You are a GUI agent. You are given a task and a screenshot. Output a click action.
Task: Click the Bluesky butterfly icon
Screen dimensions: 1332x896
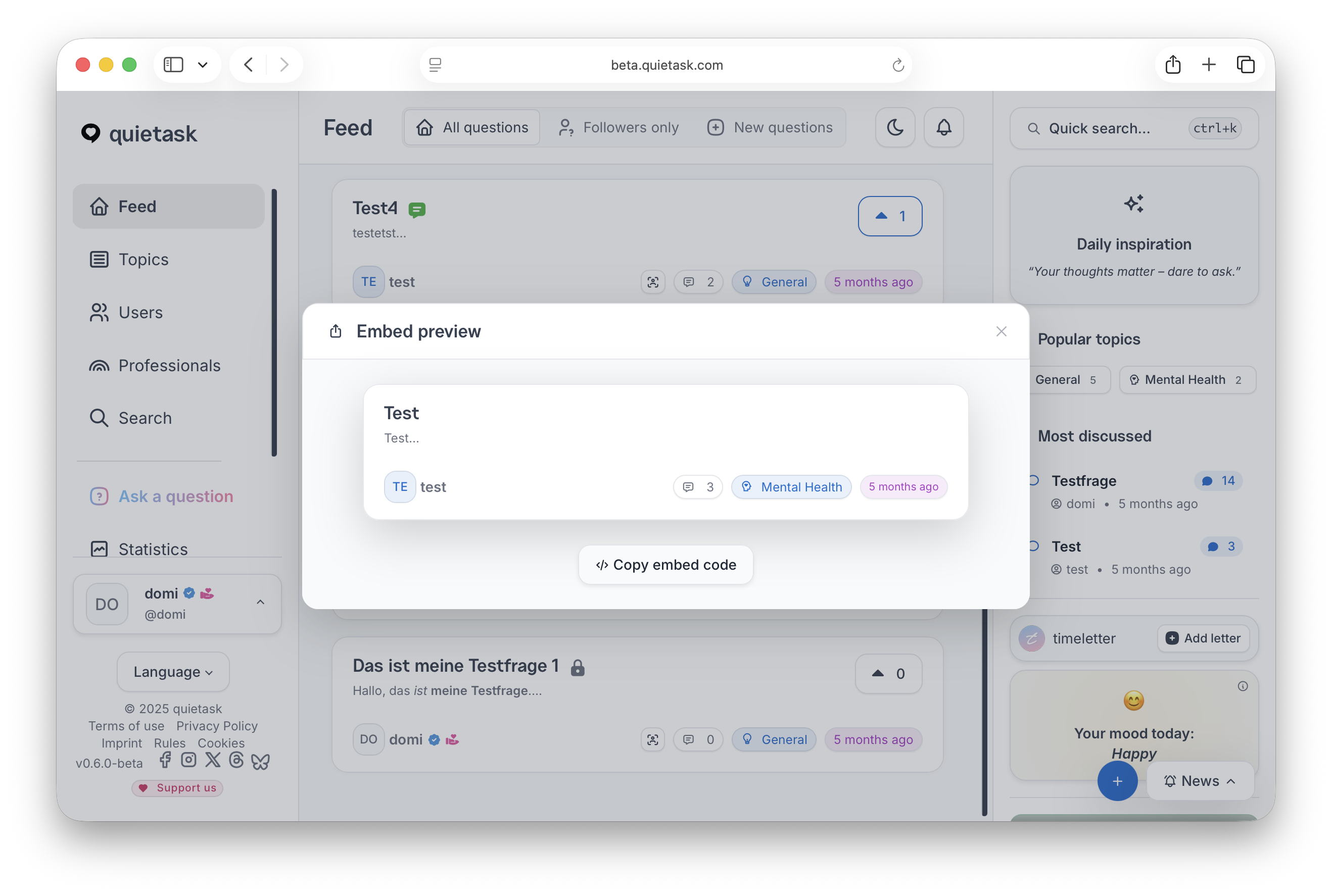pyautogui.click(x=261, y=761)
